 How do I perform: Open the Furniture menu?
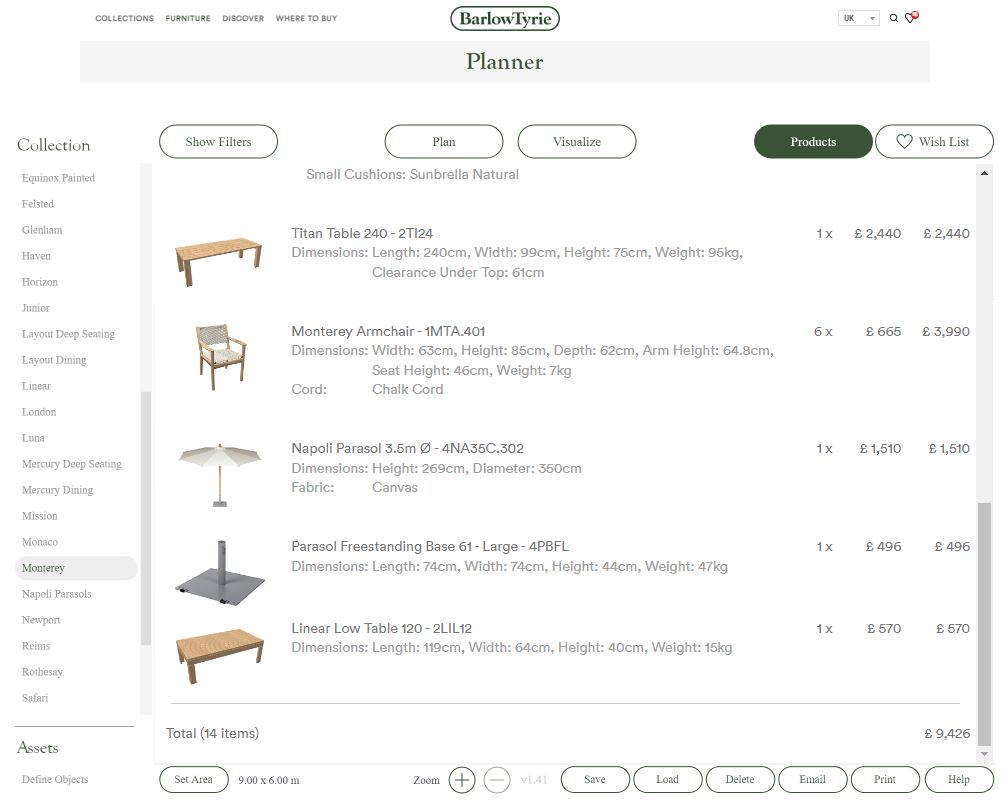(x=188, y=18)
